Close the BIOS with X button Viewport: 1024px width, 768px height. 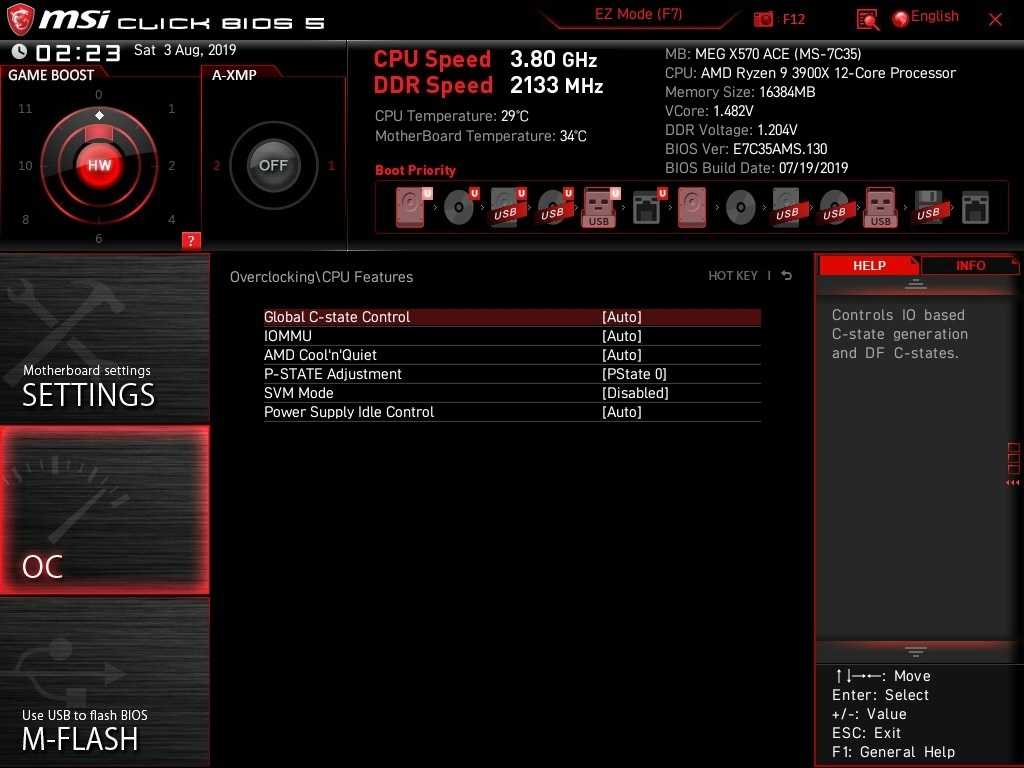click(995, 19)
